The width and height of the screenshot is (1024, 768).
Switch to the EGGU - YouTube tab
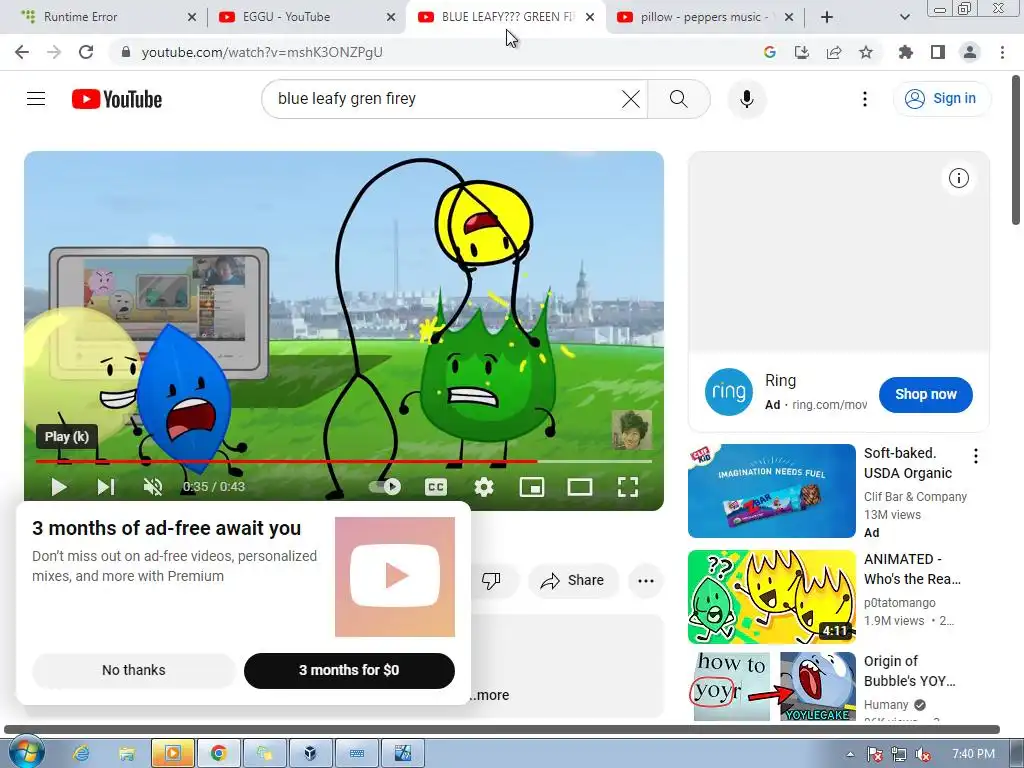(x=307, y=17)
